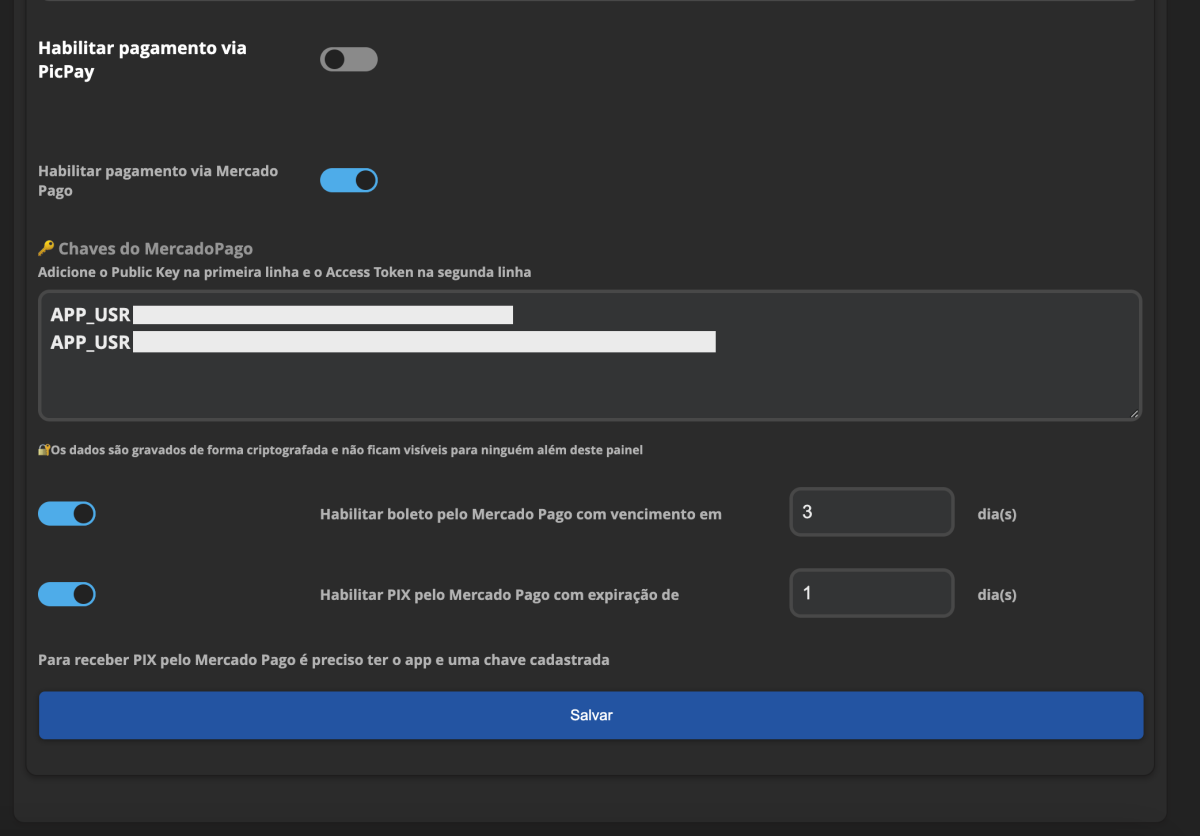Click the padlock icon before the encryption notice
Image resolution: width=1200 pixels, height=836 pixels.
[44, 450]
